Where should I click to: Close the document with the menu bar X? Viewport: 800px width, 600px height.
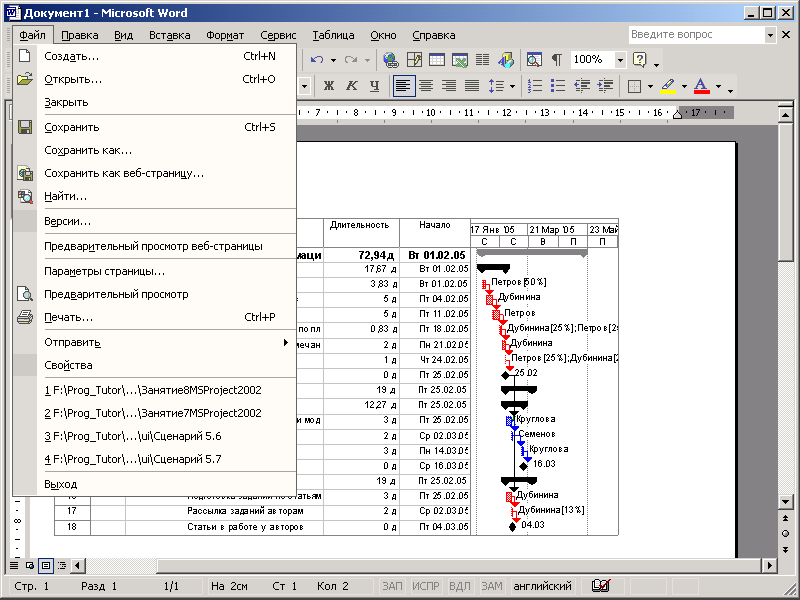tap(786, 35)
